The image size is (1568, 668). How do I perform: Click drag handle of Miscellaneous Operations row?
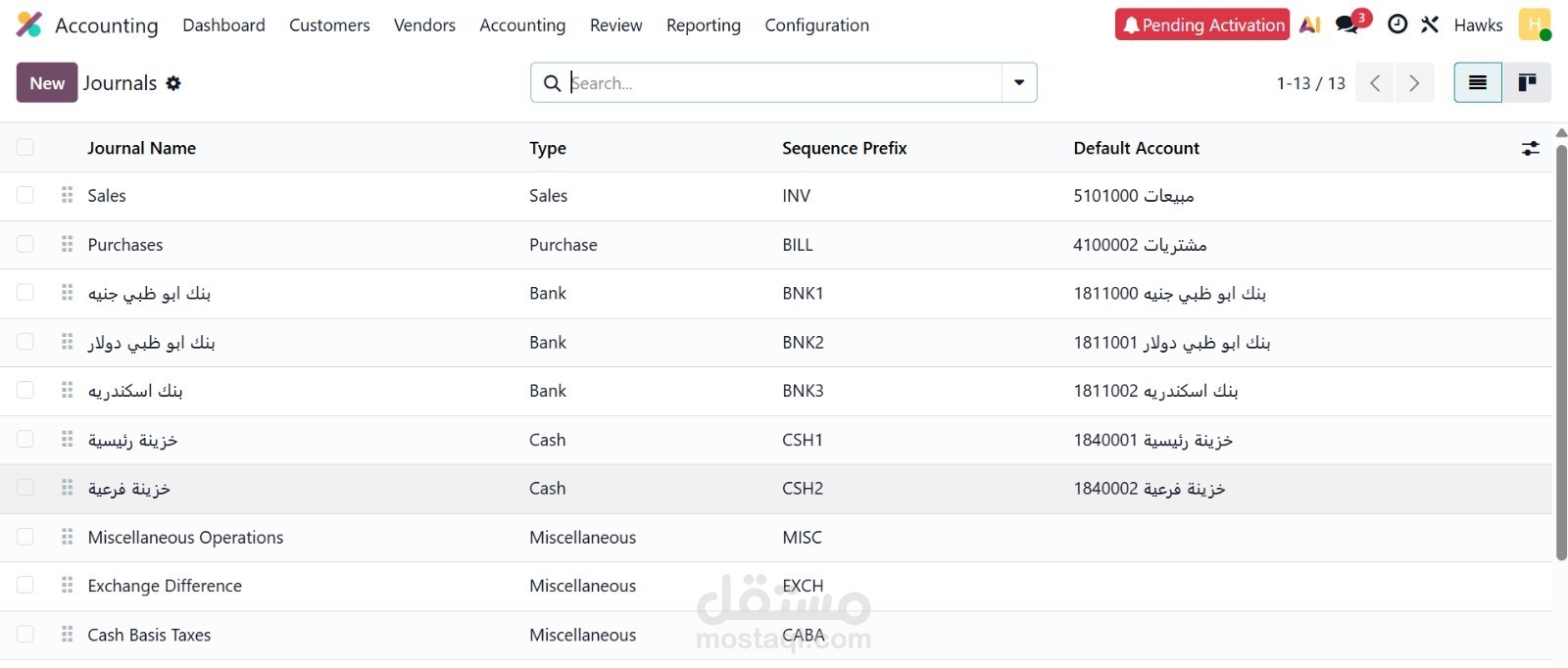coord(67,537)
